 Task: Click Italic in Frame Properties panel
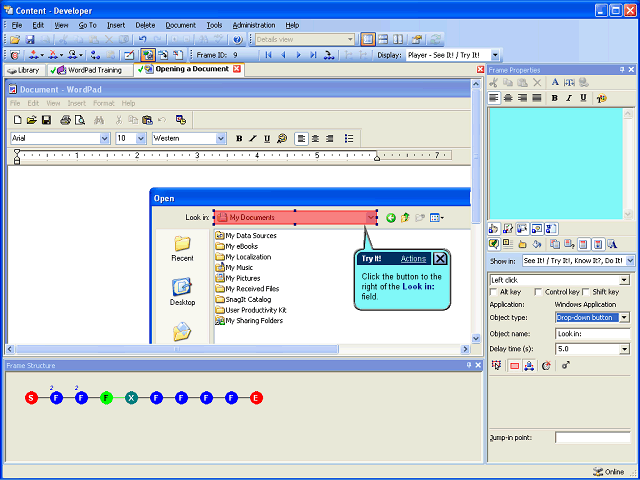569,98
